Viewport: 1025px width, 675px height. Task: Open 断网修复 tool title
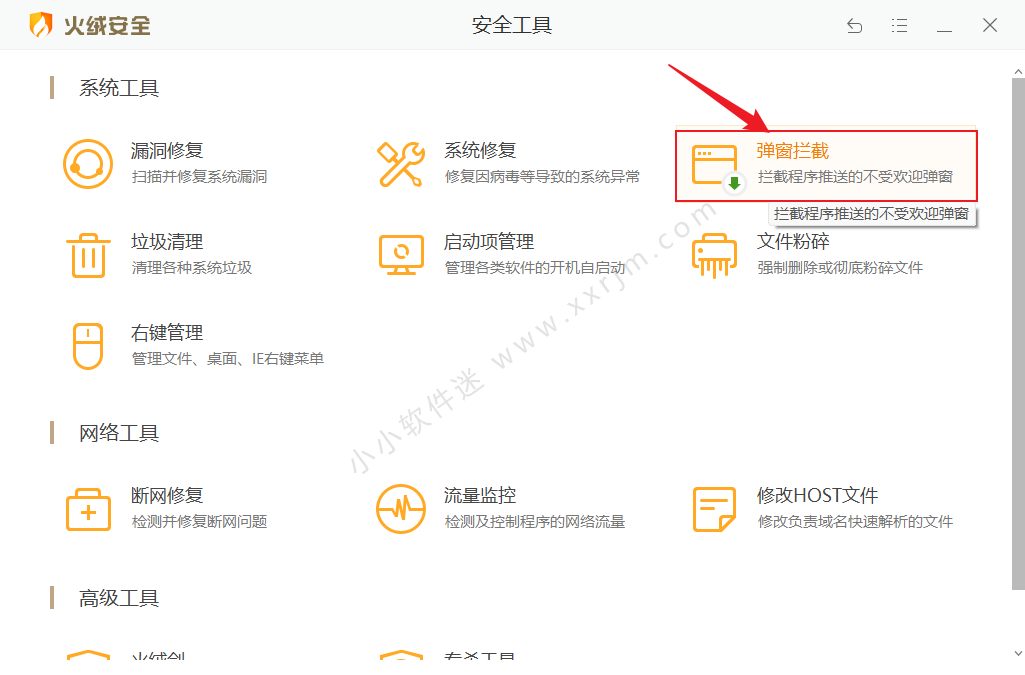point(167,495)
